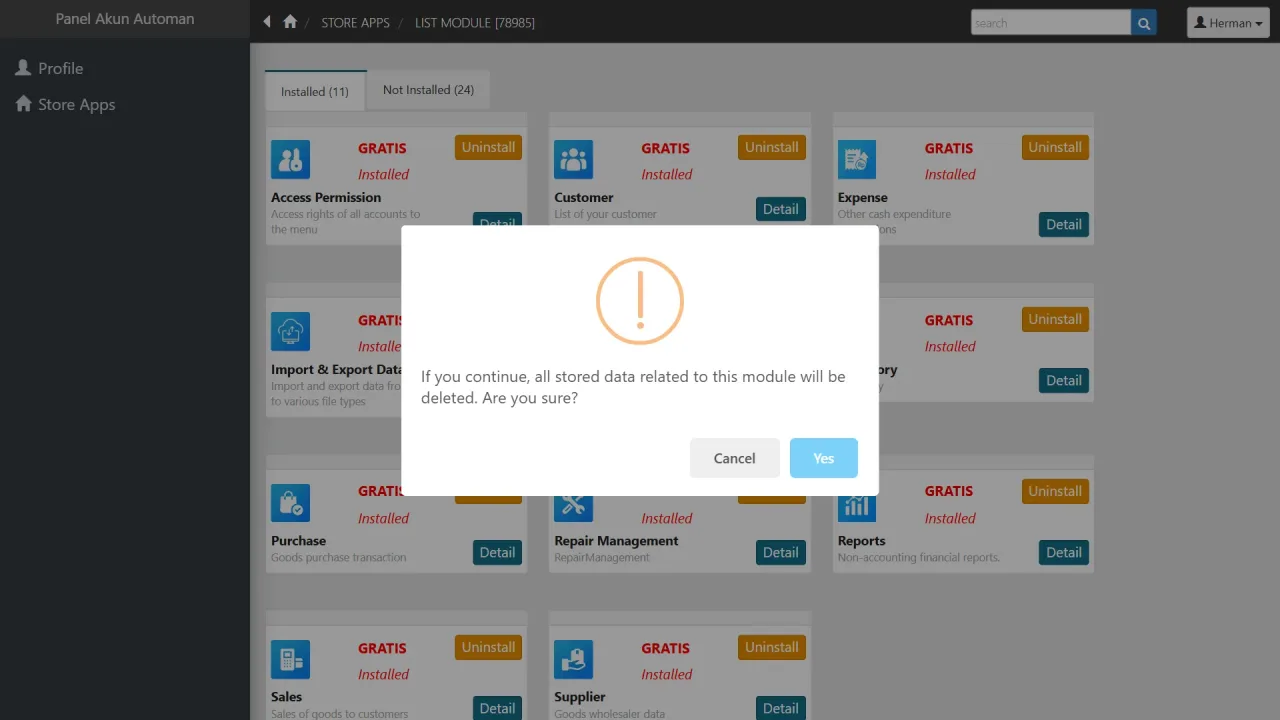1280x720 pixels.
Task: Click the Panel Akun Automan title
Action: tap(125, 19)
